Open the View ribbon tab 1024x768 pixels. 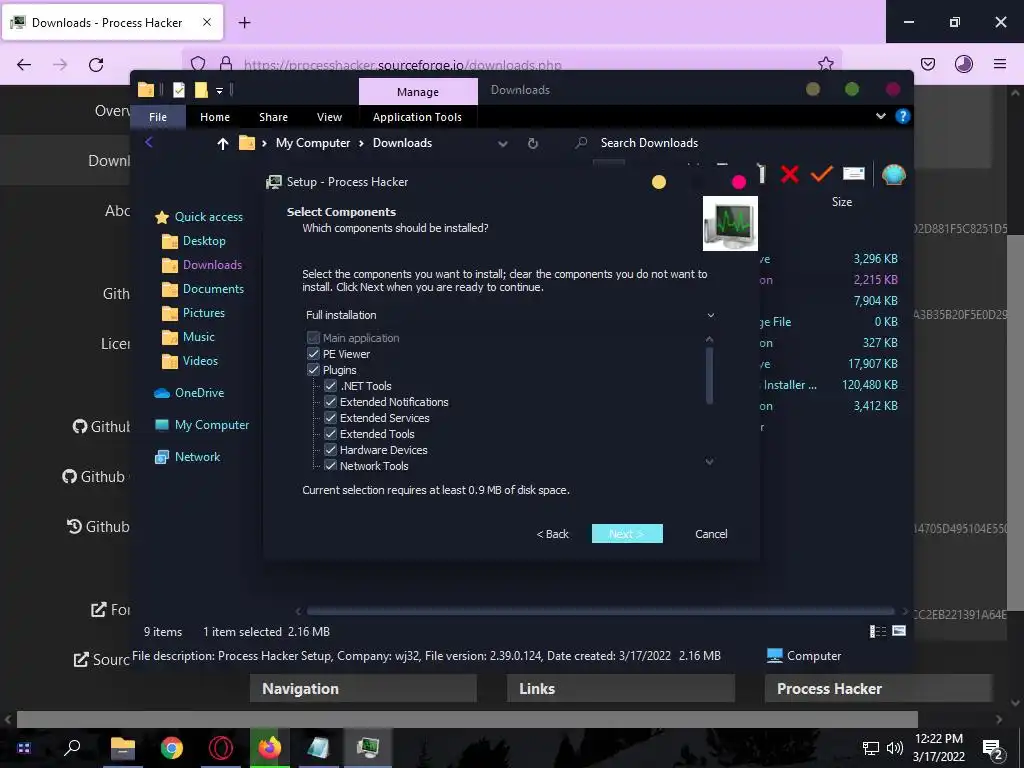click(x=329, y=117)
